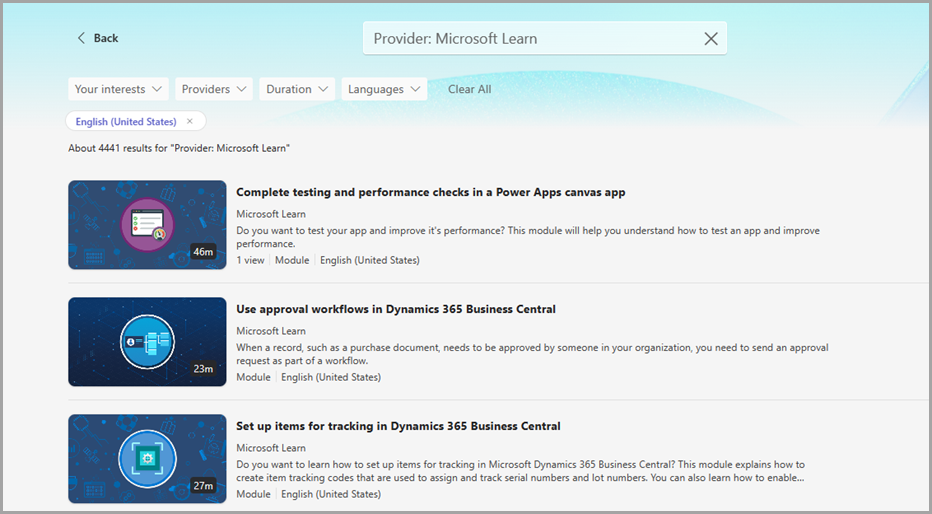Open the Power Apps canvas app testing thumbnail
The image size is (932, 514).
pos(147,225)
